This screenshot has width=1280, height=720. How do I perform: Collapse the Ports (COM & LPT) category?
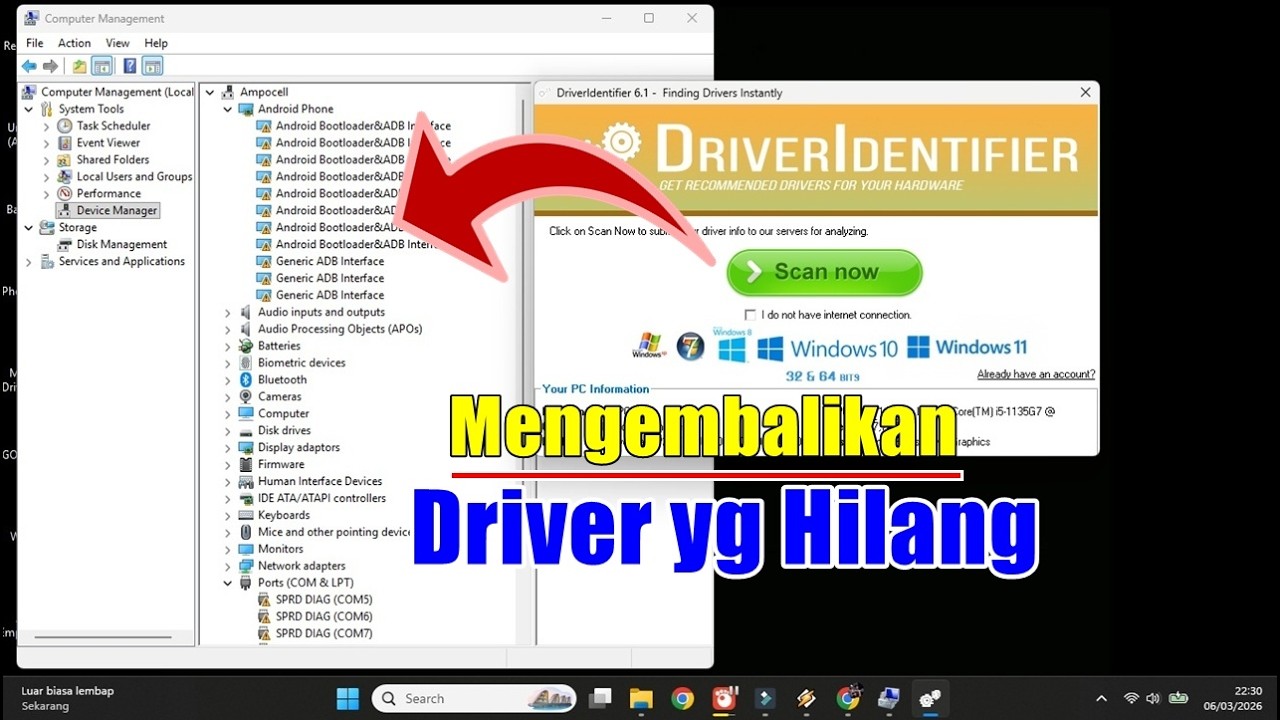click(228, 583)
